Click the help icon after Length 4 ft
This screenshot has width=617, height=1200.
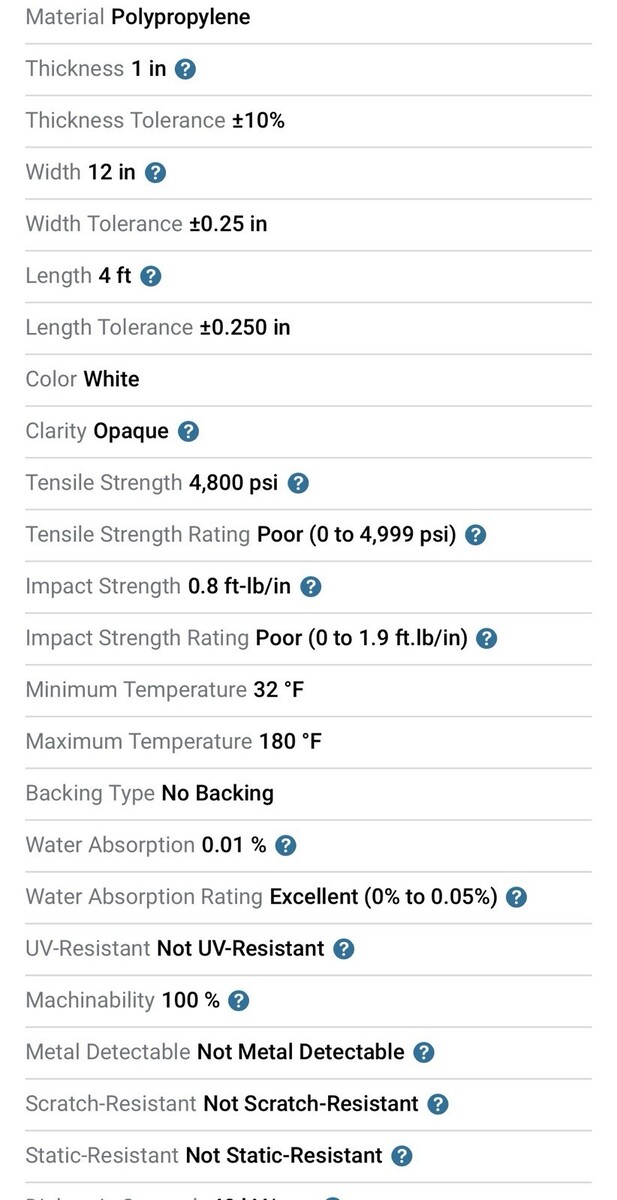coord(151,276)
